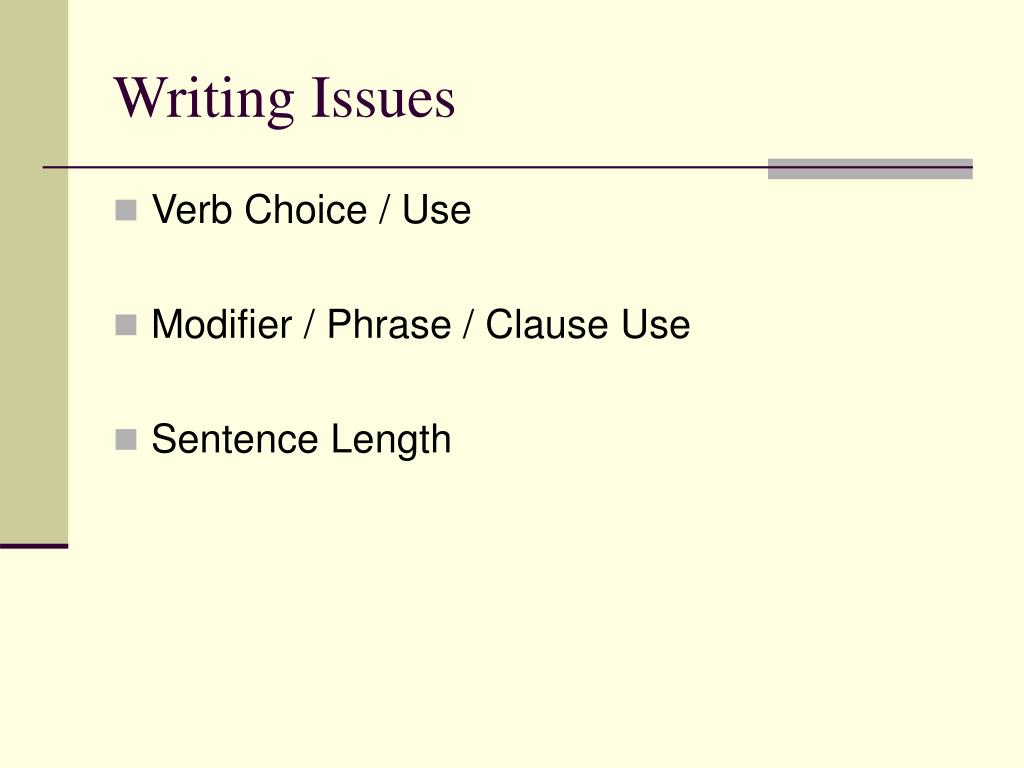Click the gray bullet beside Modifier

coord(126,325)
